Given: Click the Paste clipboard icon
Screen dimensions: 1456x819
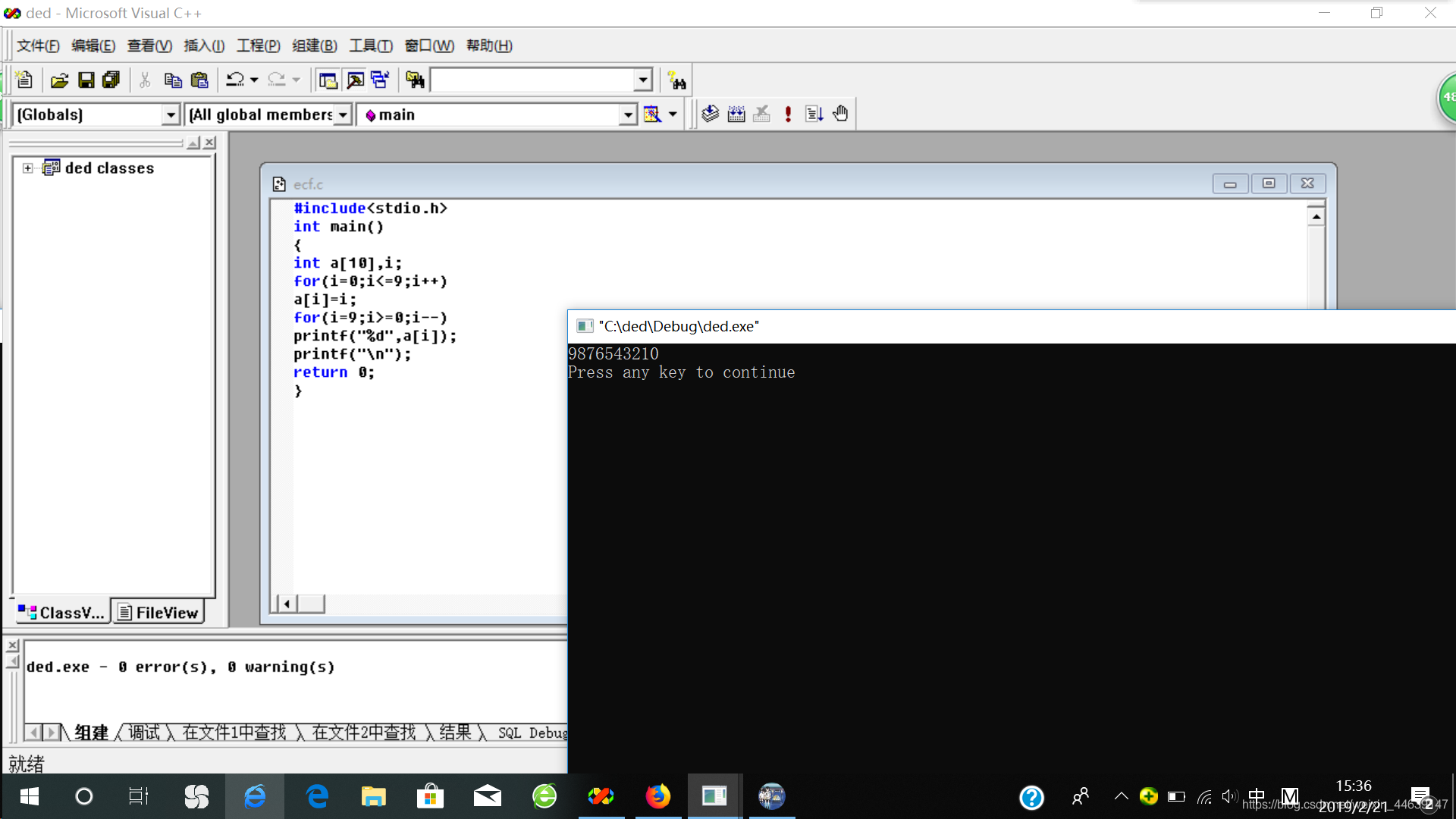Looking at the screenshot, I should coord(199,80).
